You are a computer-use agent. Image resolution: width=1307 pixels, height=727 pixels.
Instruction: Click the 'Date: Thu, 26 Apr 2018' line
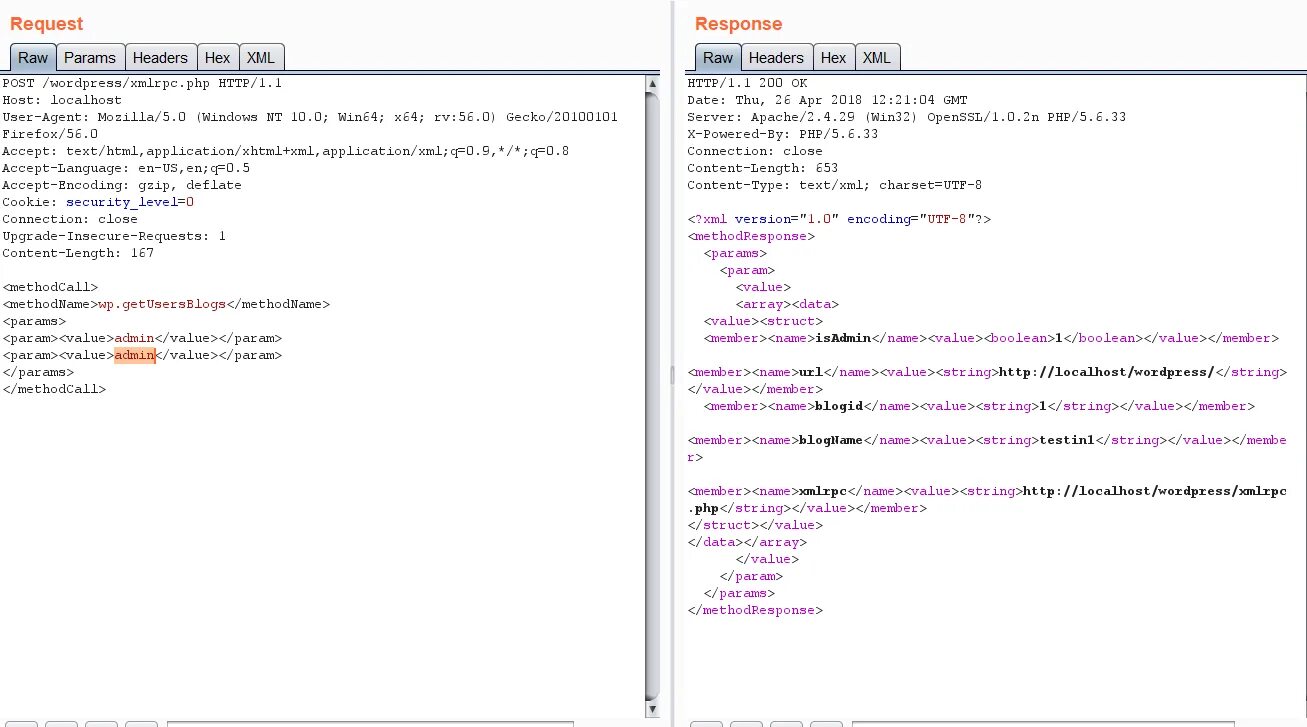827,100
